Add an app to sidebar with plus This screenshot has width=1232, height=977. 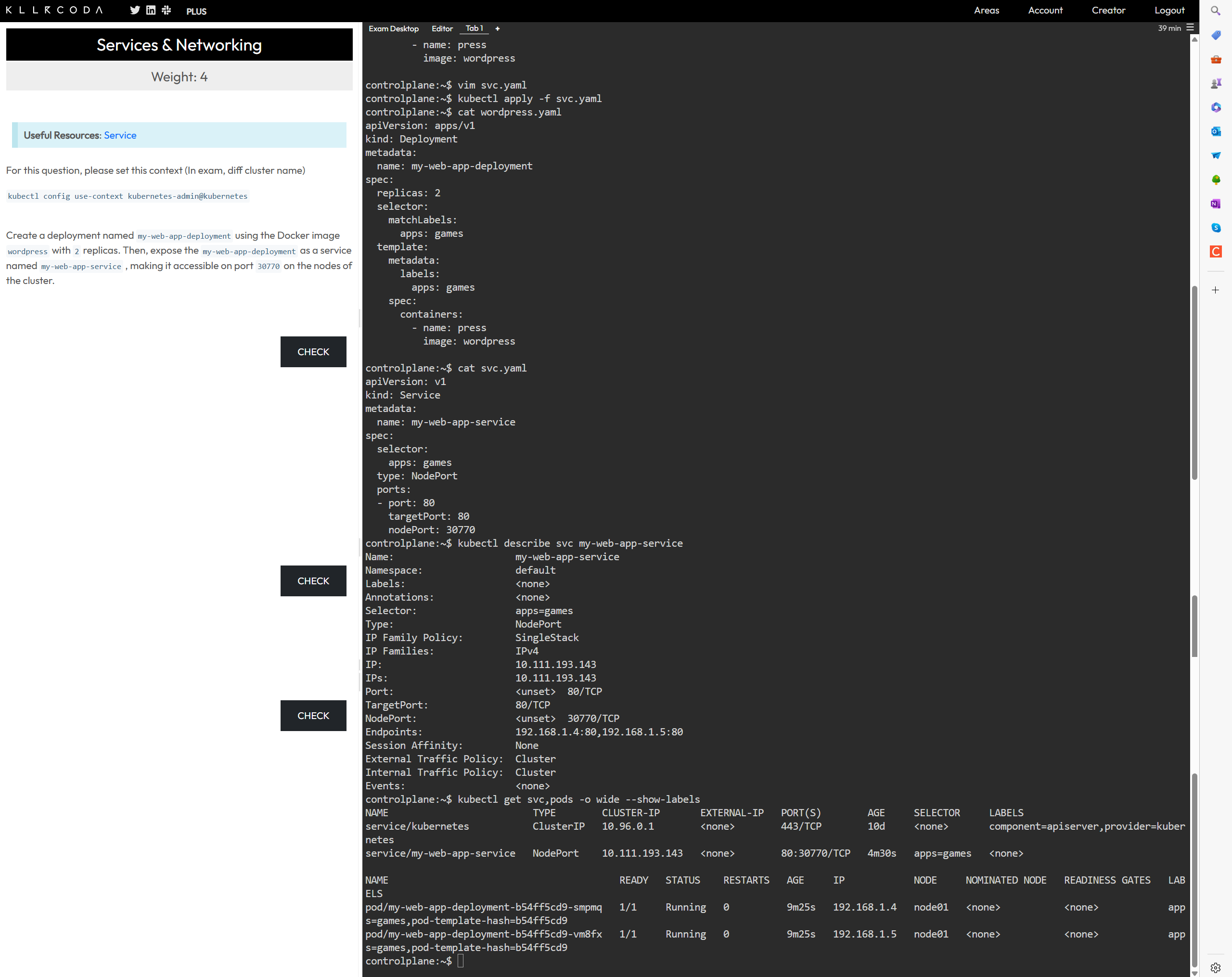pyautogui.click(x=1216, y=290)
